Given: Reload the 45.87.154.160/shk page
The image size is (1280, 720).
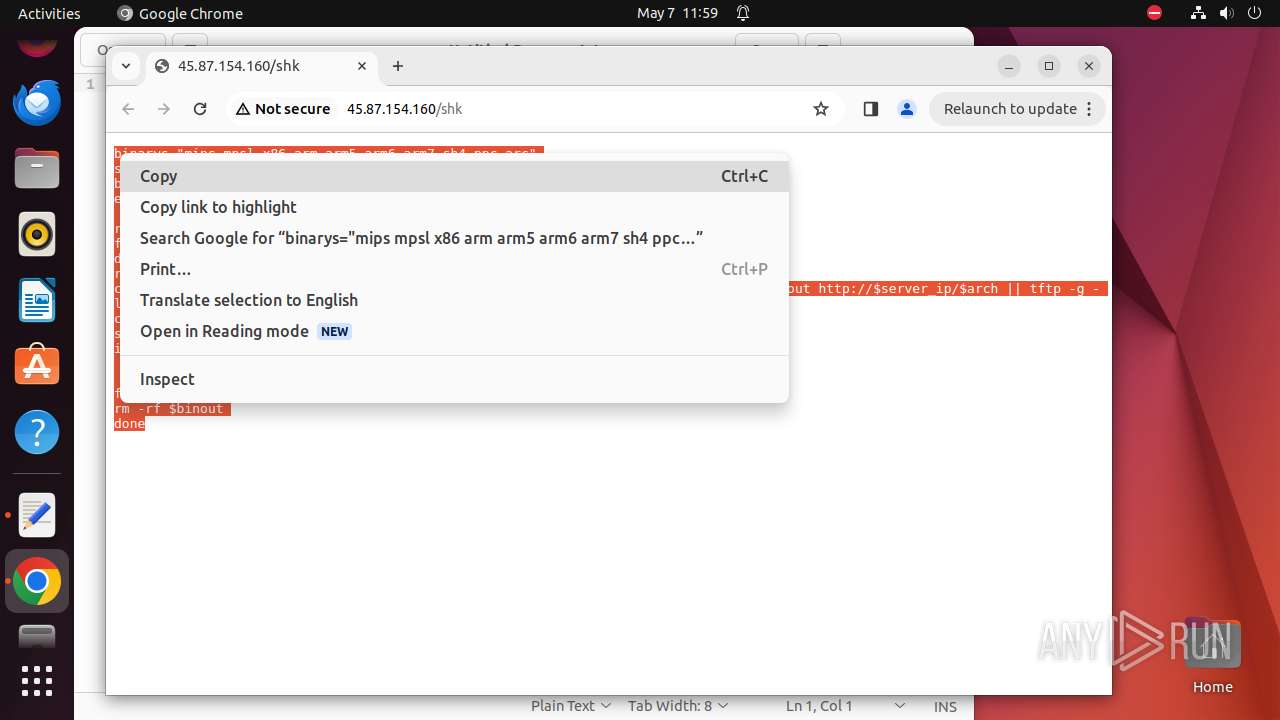Looking at the screenshot, I should pyautogui.click(x=200, y=109).
